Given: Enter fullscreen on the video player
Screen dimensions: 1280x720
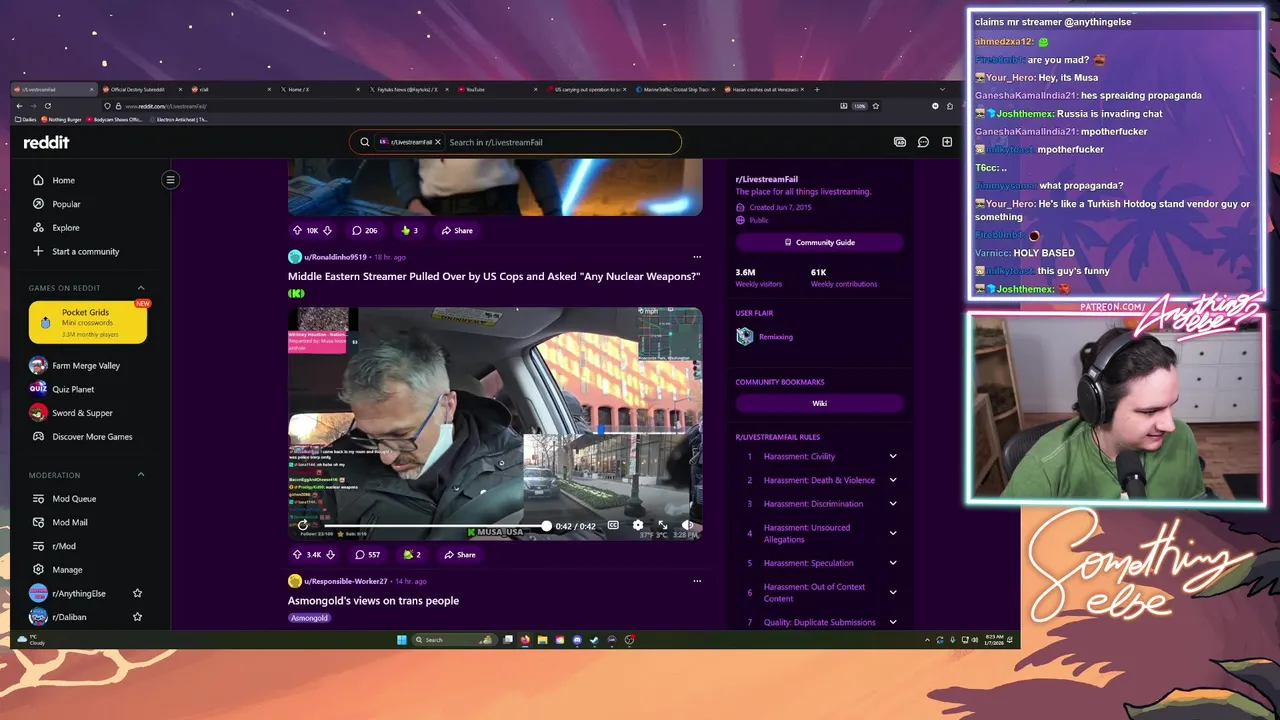Looking at the screenshot, I should [662, 525].
